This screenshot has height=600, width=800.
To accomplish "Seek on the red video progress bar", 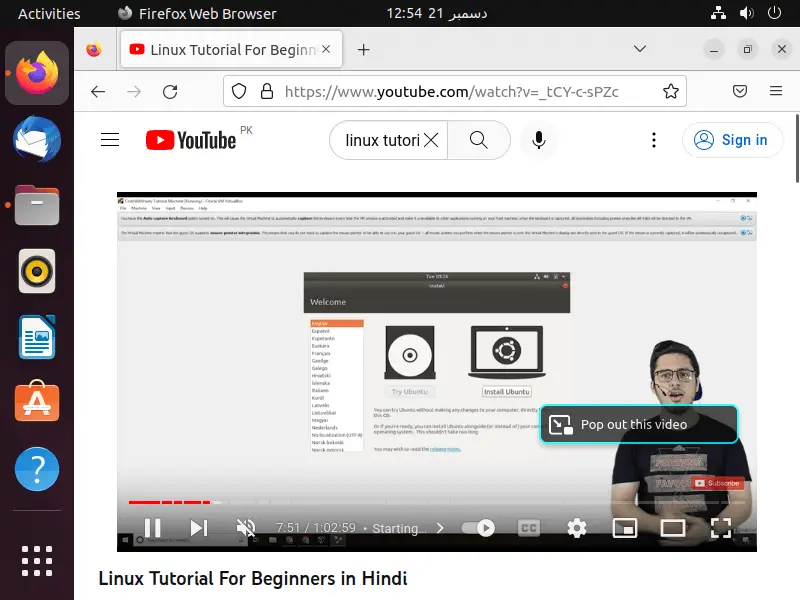I will pyautogui.click(x=436, y=502).
